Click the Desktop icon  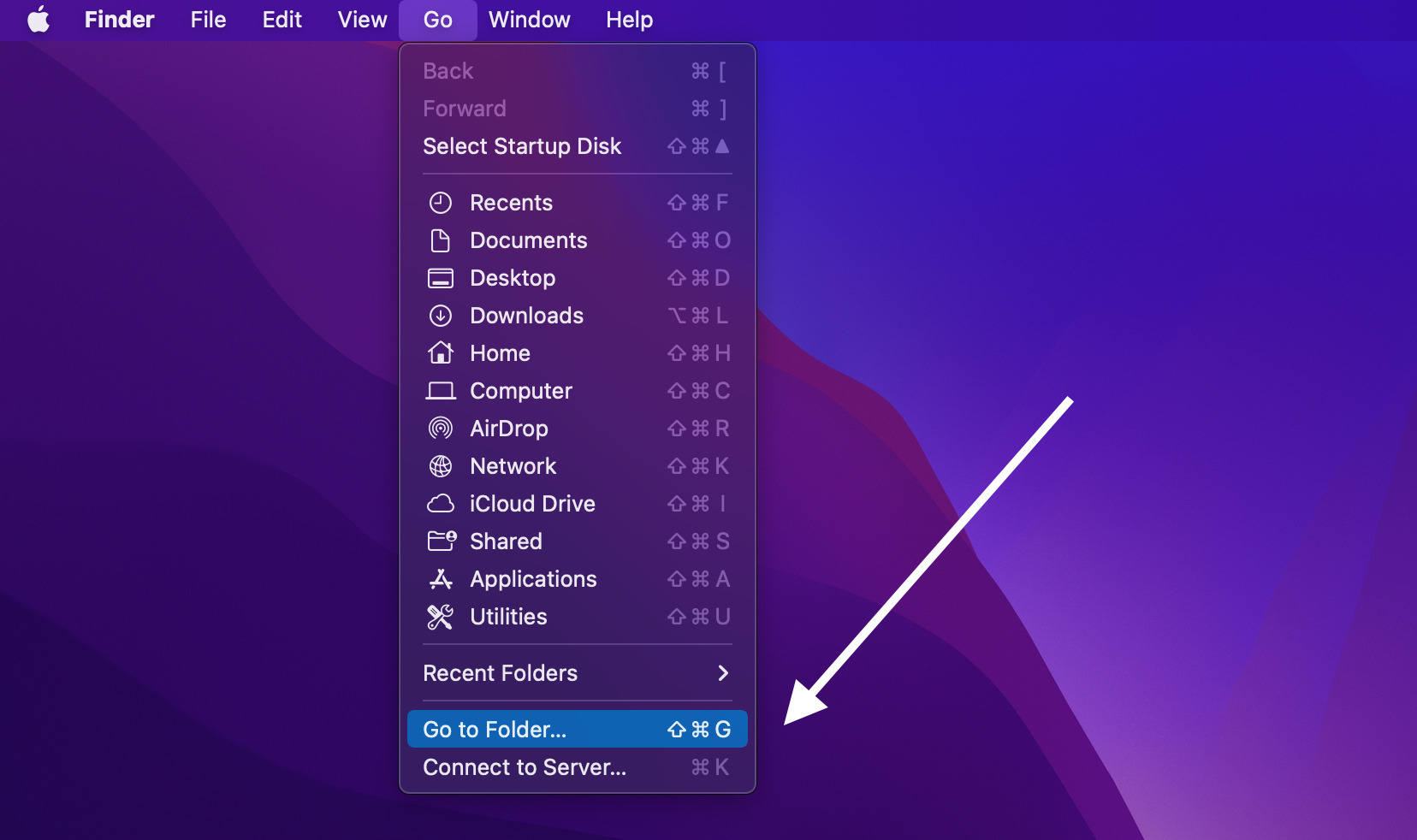440,278
